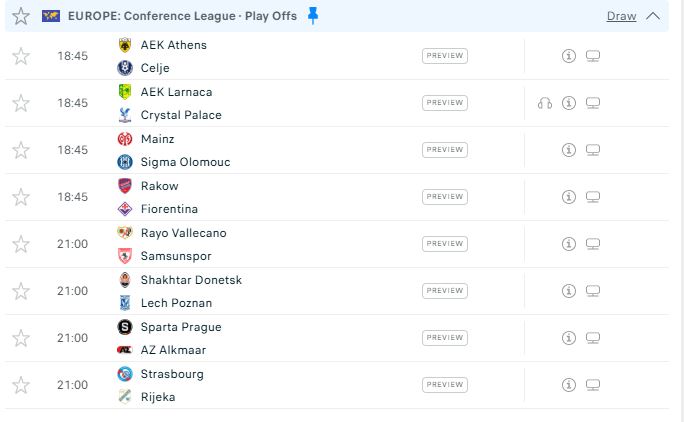This screenshot has width=684, height=422.
Task: Click the audio headphones icon for AEK Larnaca match
Action: (x=545, y=103)
